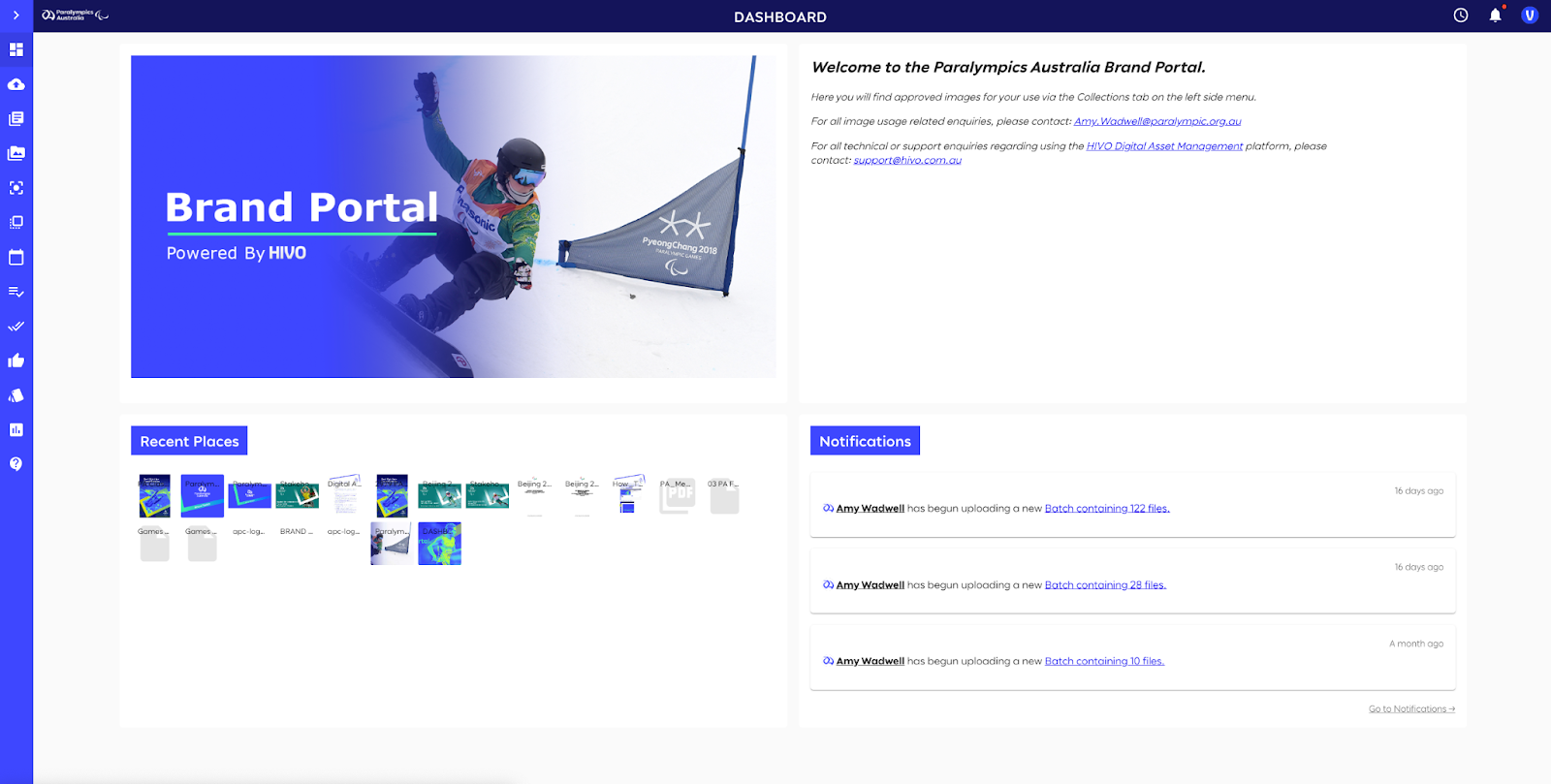Open the cloud upload icon in sidebar
The image size is (1551, 784).
16,84
